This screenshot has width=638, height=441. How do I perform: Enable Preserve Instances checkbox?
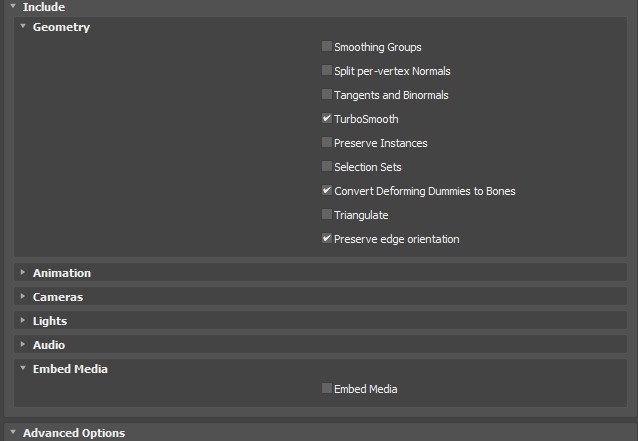(327, 142)
